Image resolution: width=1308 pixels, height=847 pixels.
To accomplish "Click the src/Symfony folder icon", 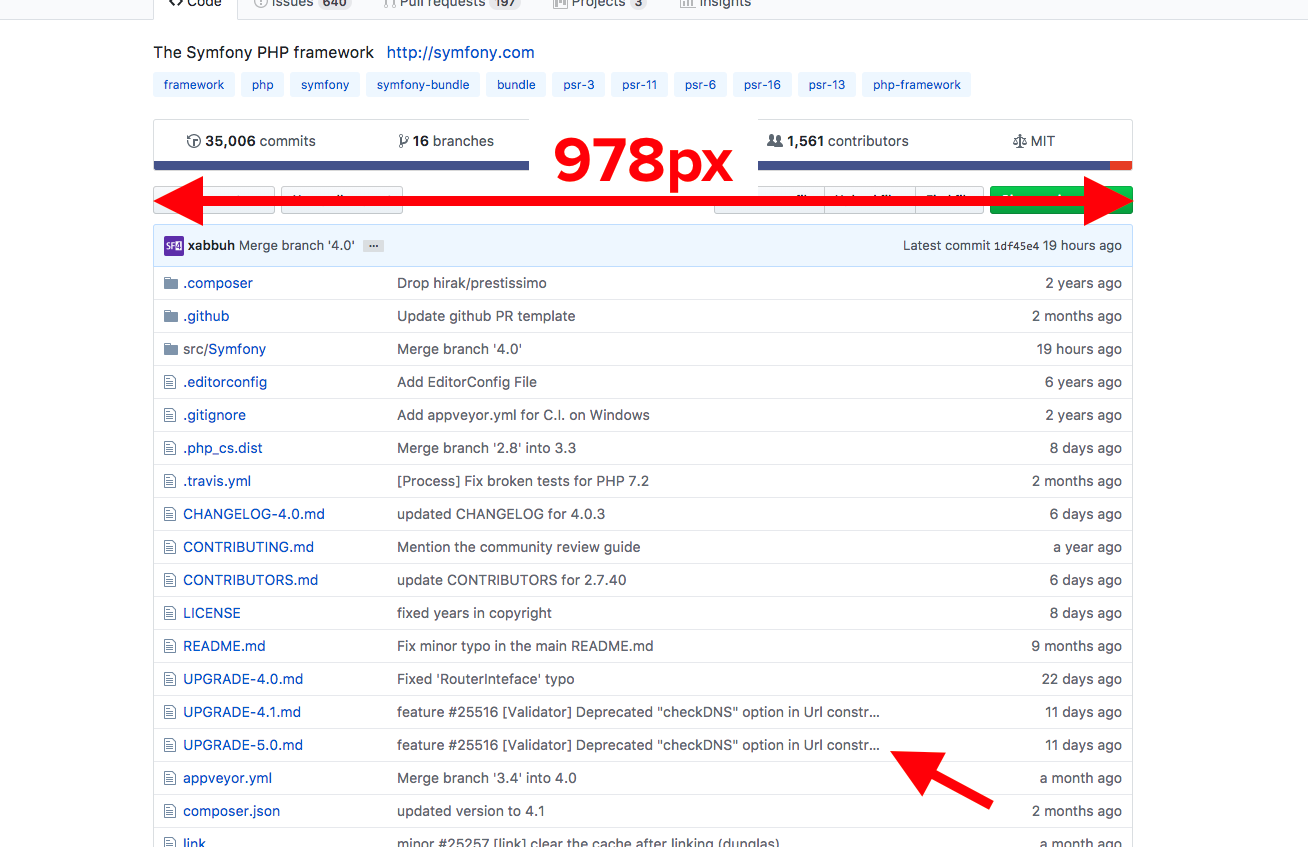I will (171, 349).
